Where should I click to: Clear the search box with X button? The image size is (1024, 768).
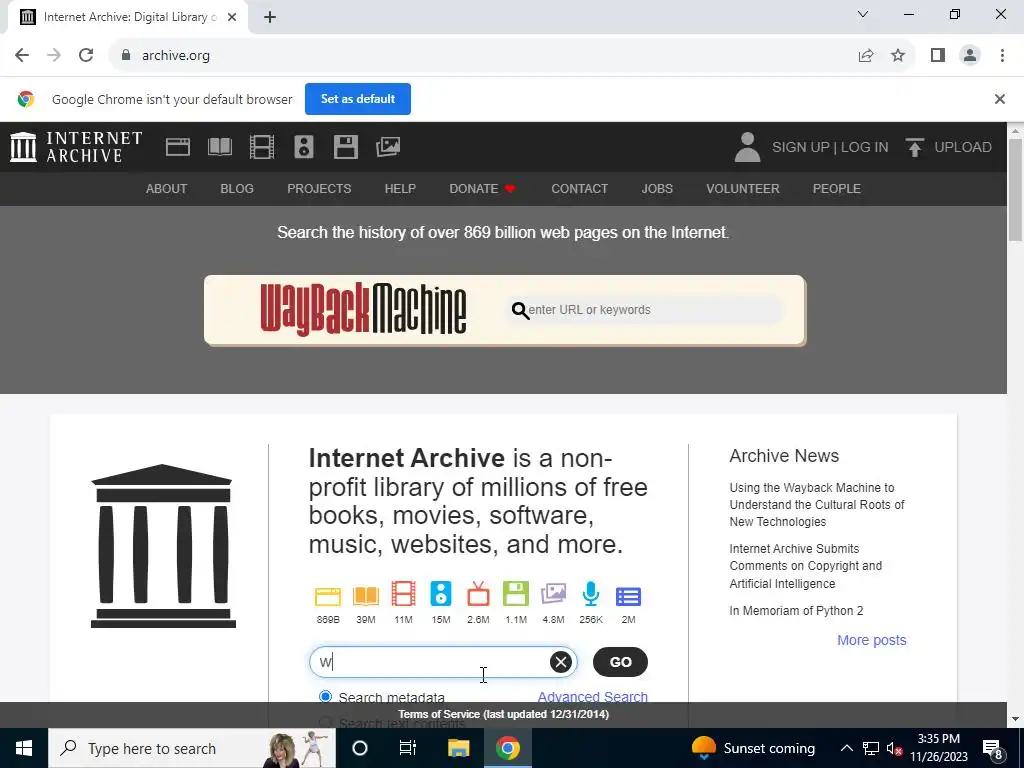tap(560, 662)
